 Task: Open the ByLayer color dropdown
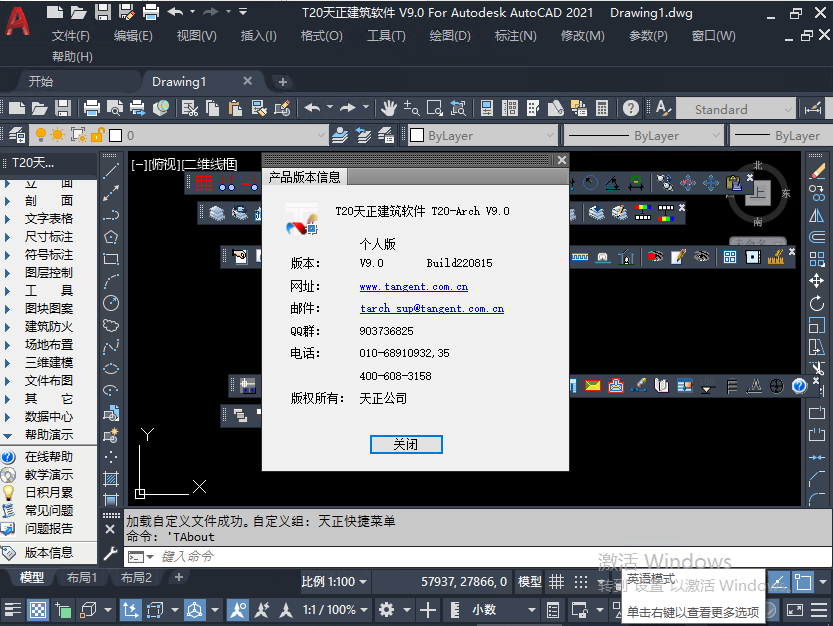482,136
